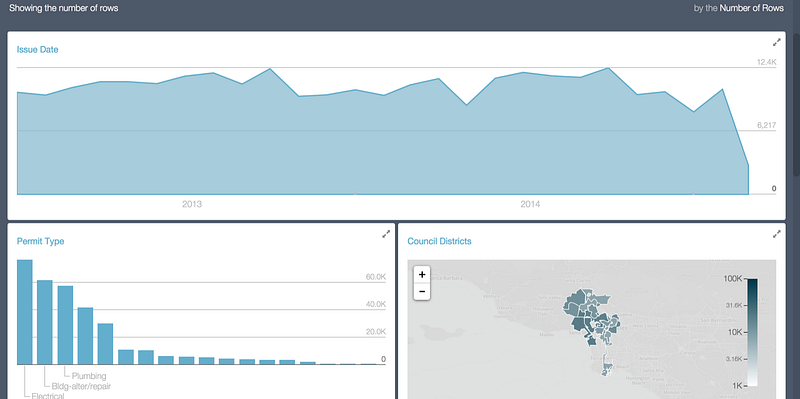800x399 pixels.
Task: Zoom out on the Council Districts map
Action: coord(422,291)
